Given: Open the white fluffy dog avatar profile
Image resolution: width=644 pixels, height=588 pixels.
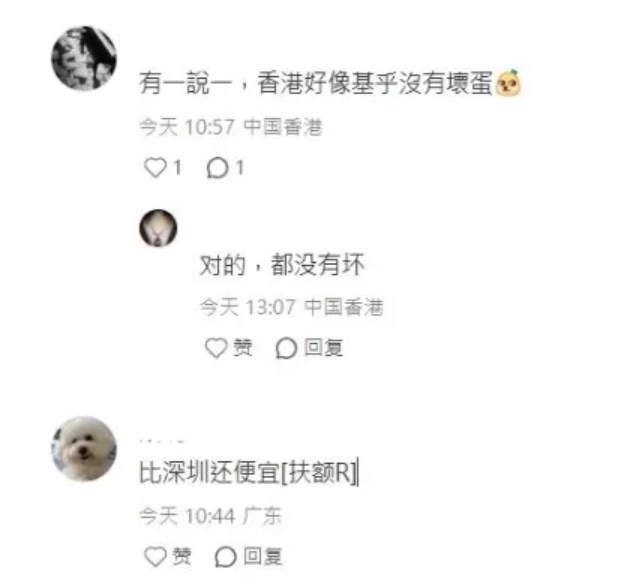Looking at the screenshot, I should point(84,448).
